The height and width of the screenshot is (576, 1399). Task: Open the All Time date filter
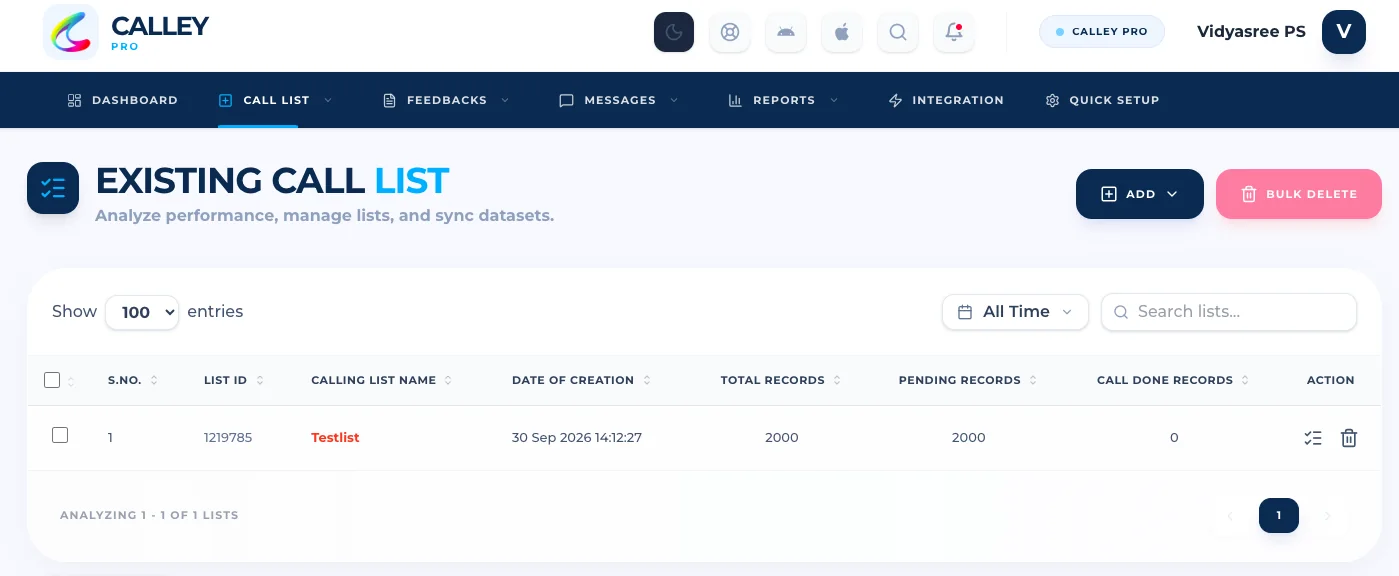click(1015, 312)
